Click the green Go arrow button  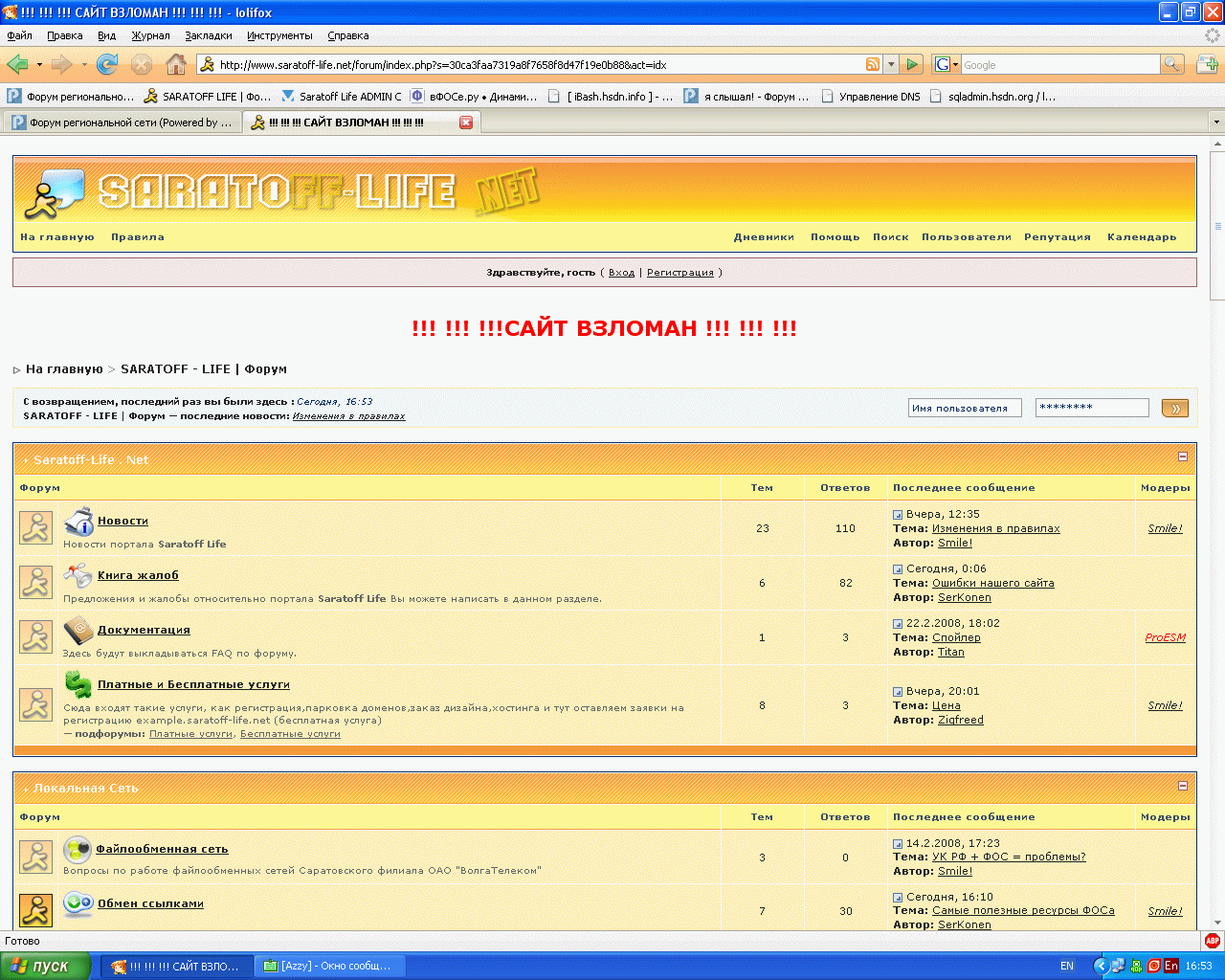[912, 64]
